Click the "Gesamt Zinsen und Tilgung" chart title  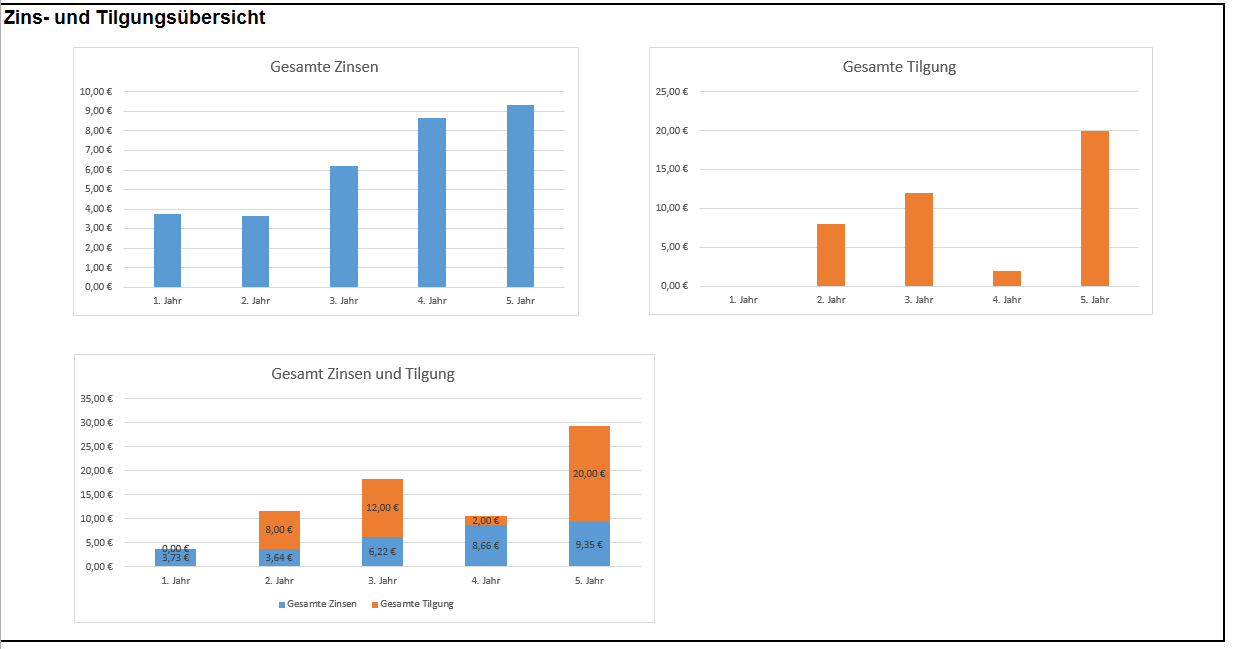coord(363,374)
